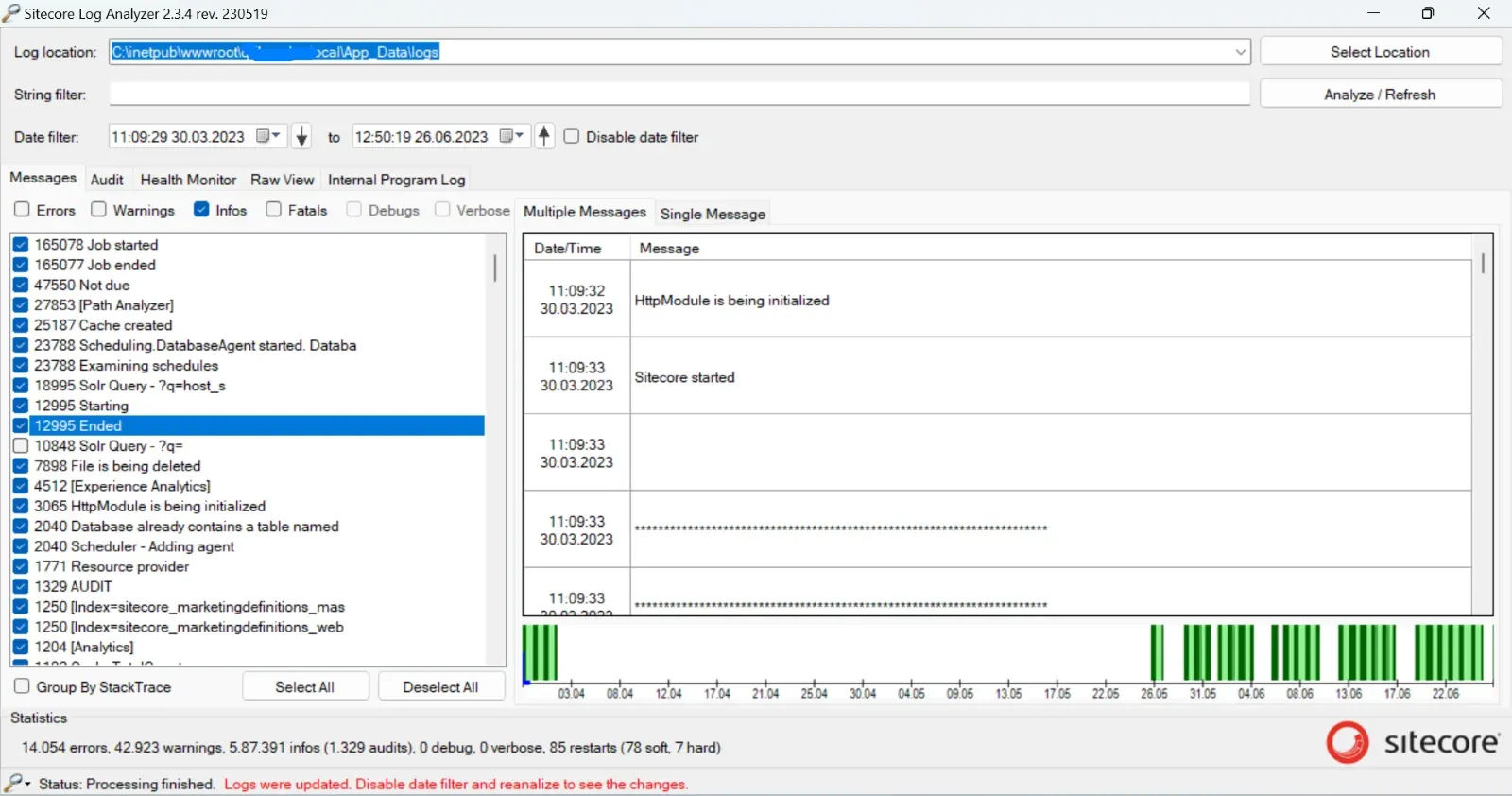Click timeline bars near 22.06 marker
1512x796 pixels.
[x=1449, y=652]
